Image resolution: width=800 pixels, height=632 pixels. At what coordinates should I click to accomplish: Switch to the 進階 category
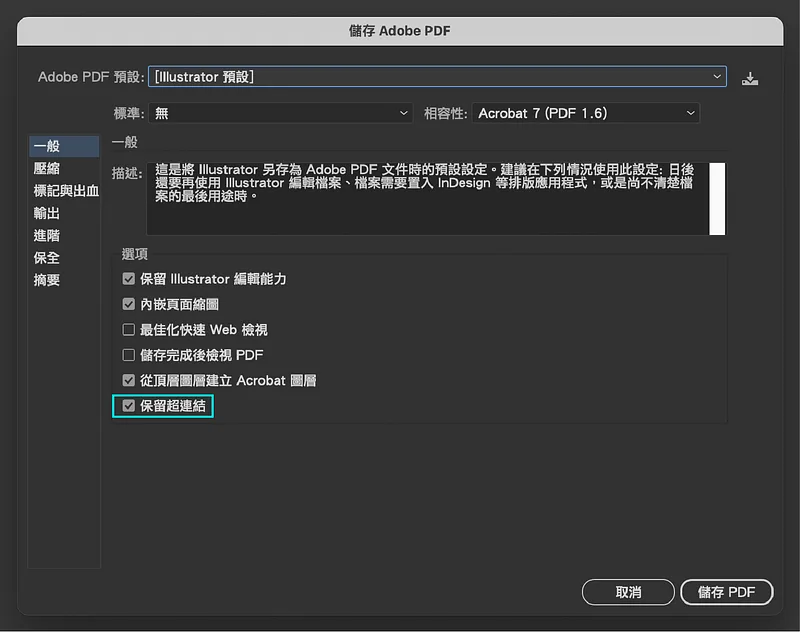(x=64, y=236)
